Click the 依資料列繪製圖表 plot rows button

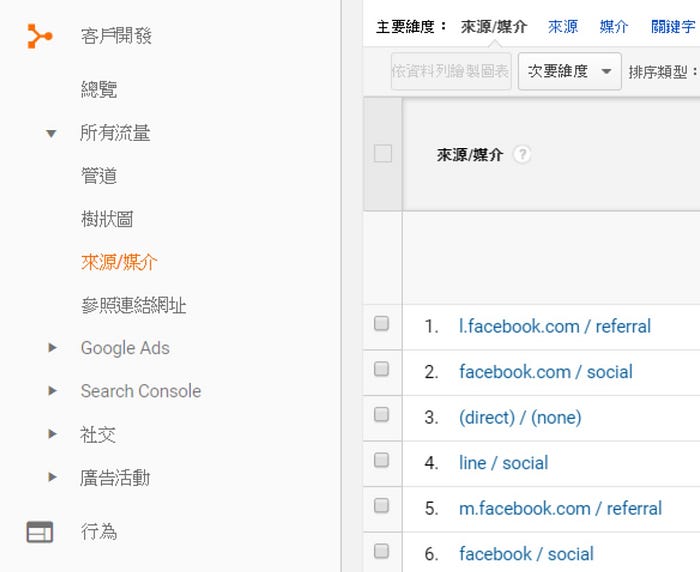pyautogui.click(x=451, y=71)
